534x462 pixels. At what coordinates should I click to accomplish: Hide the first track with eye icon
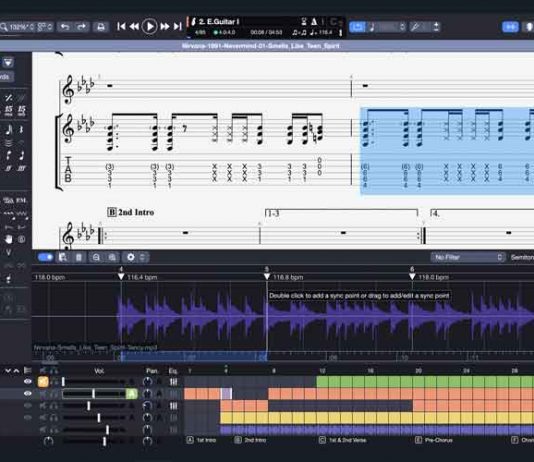point(28,382)
